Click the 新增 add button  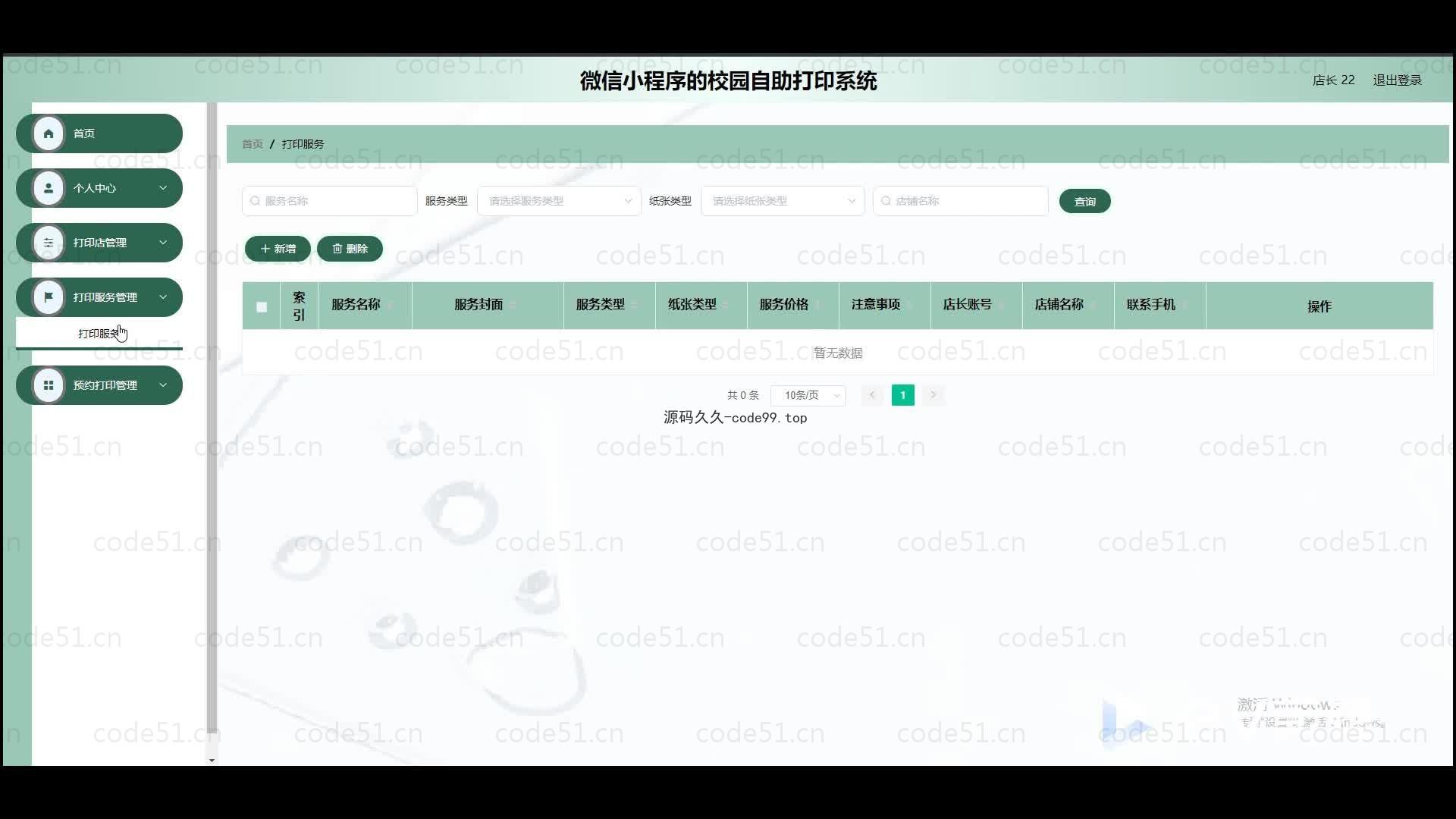coord(278,249)
